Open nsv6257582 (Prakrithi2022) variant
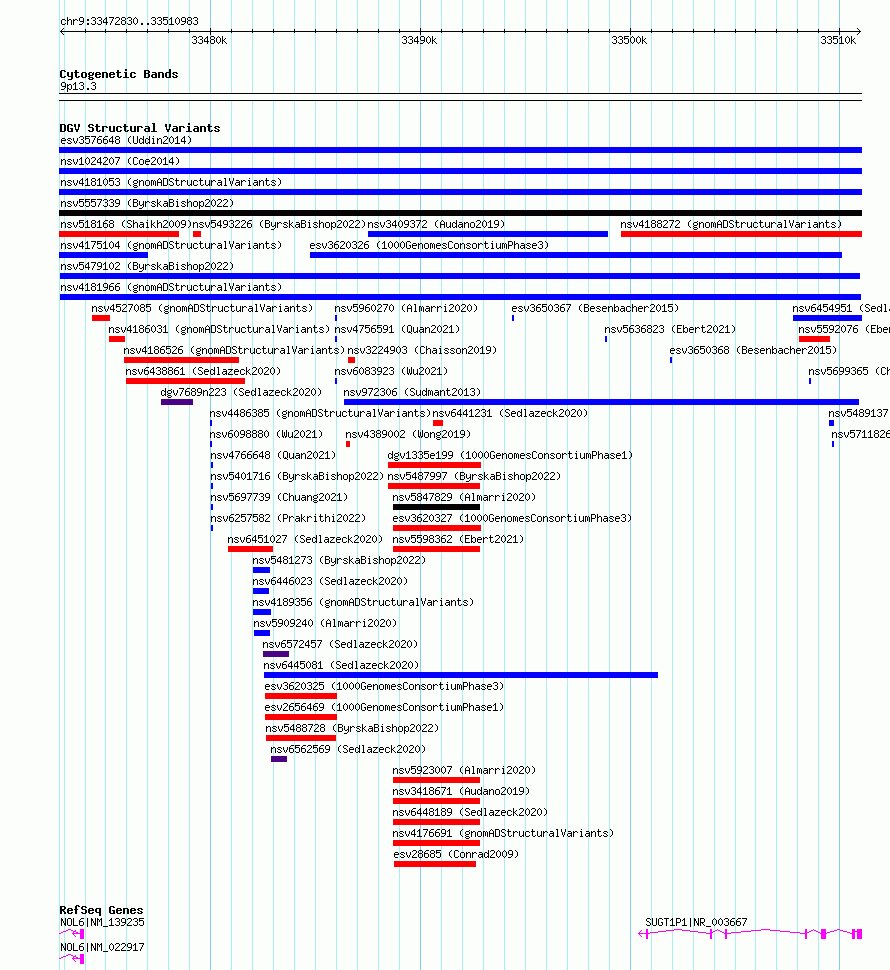 point(288,519)
